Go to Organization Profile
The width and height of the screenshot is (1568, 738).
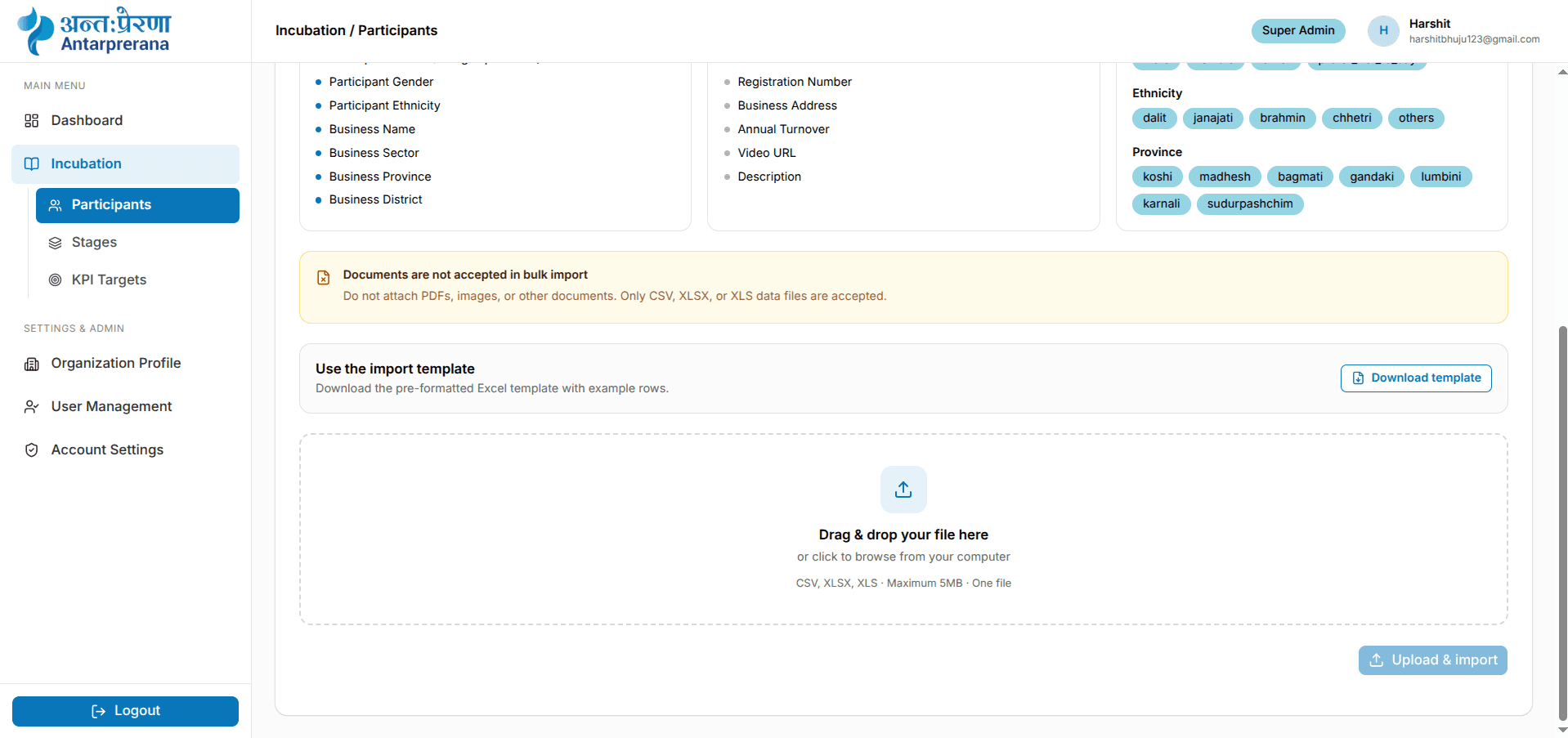[x=126, y=364]
